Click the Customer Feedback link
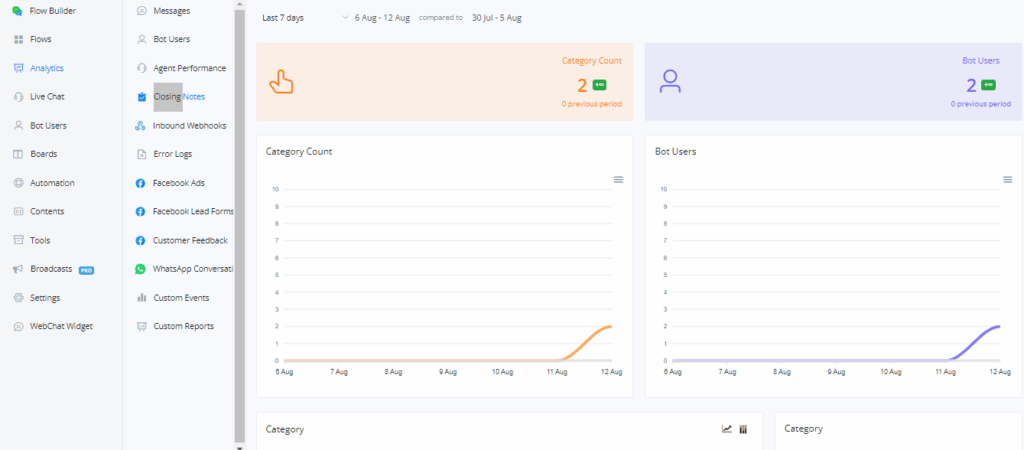 (190, 240)
